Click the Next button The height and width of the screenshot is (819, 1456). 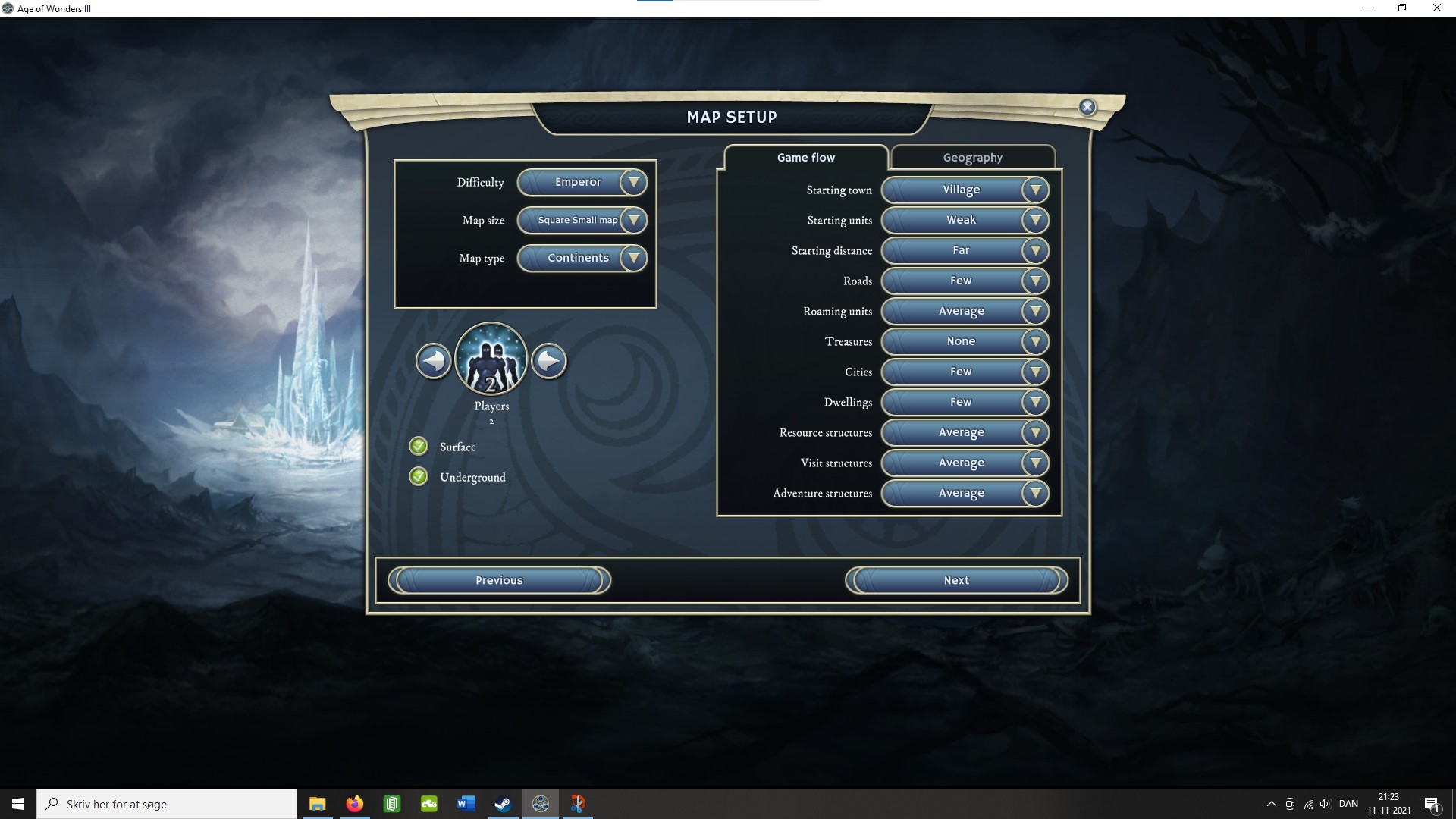(956, 580)
